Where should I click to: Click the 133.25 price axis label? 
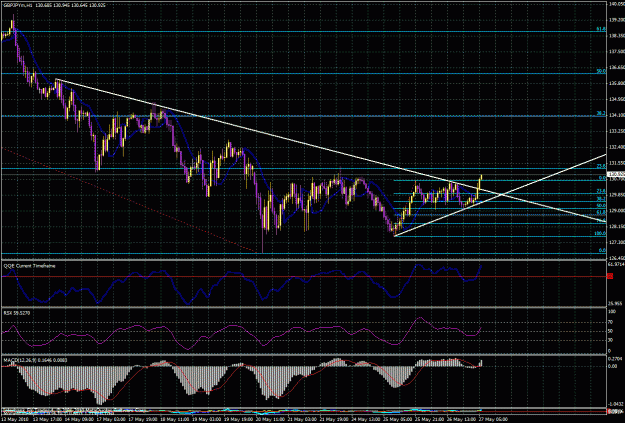tap(616, 131)
